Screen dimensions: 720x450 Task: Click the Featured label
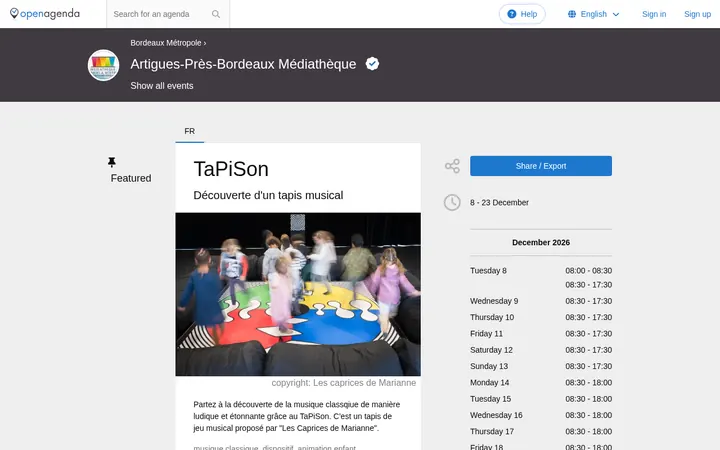[131, 178]
